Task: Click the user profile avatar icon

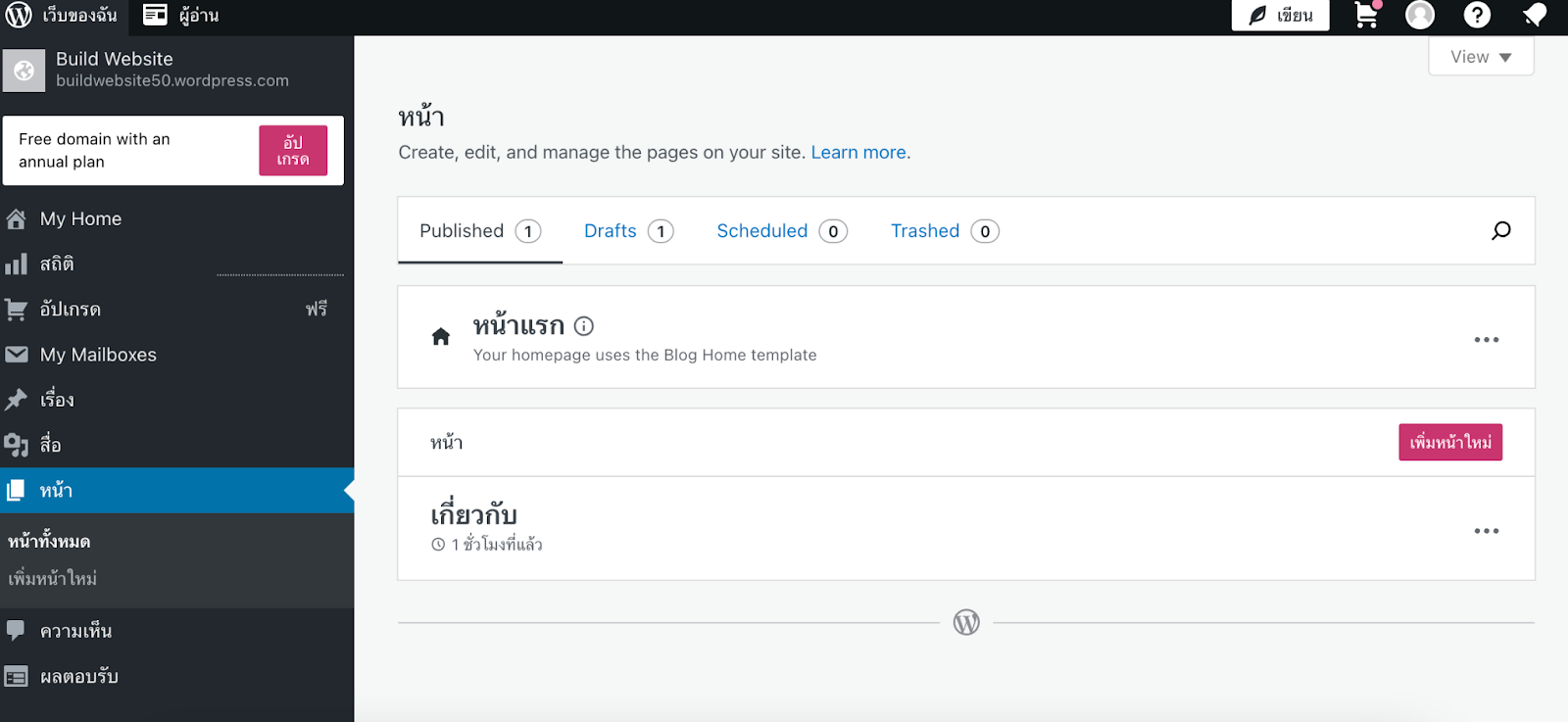Action: tap(1419, 16)
